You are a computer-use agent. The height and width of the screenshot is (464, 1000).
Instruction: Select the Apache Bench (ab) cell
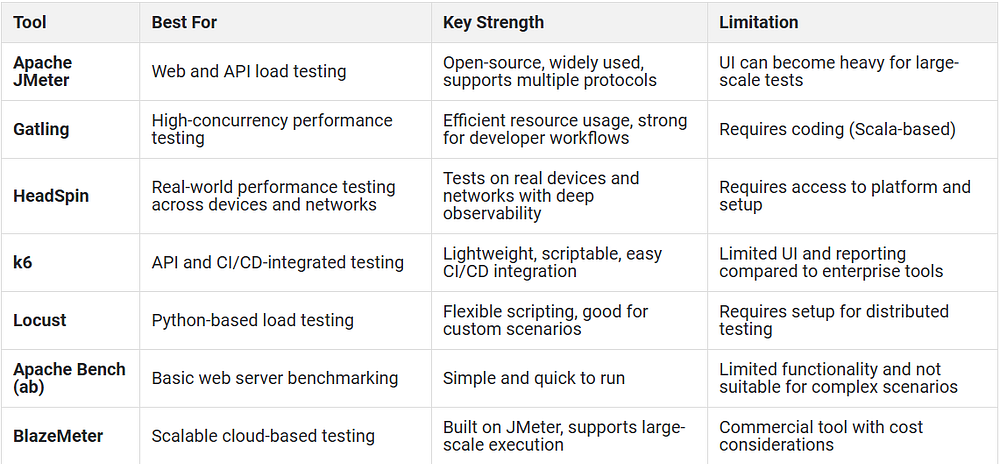(70, 378)
